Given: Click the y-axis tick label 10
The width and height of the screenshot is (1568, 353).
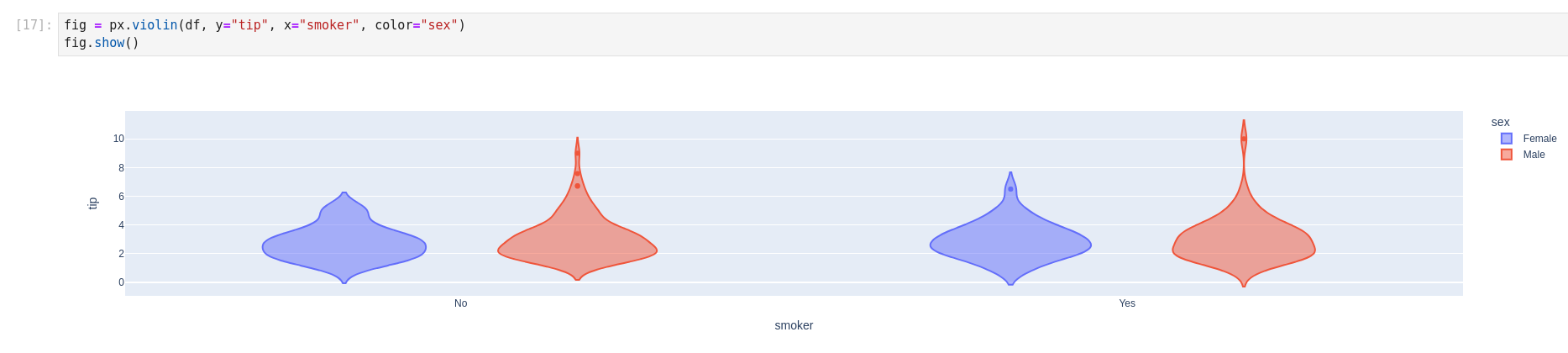Looking at the screenshot, I should (x=118, y=139).
